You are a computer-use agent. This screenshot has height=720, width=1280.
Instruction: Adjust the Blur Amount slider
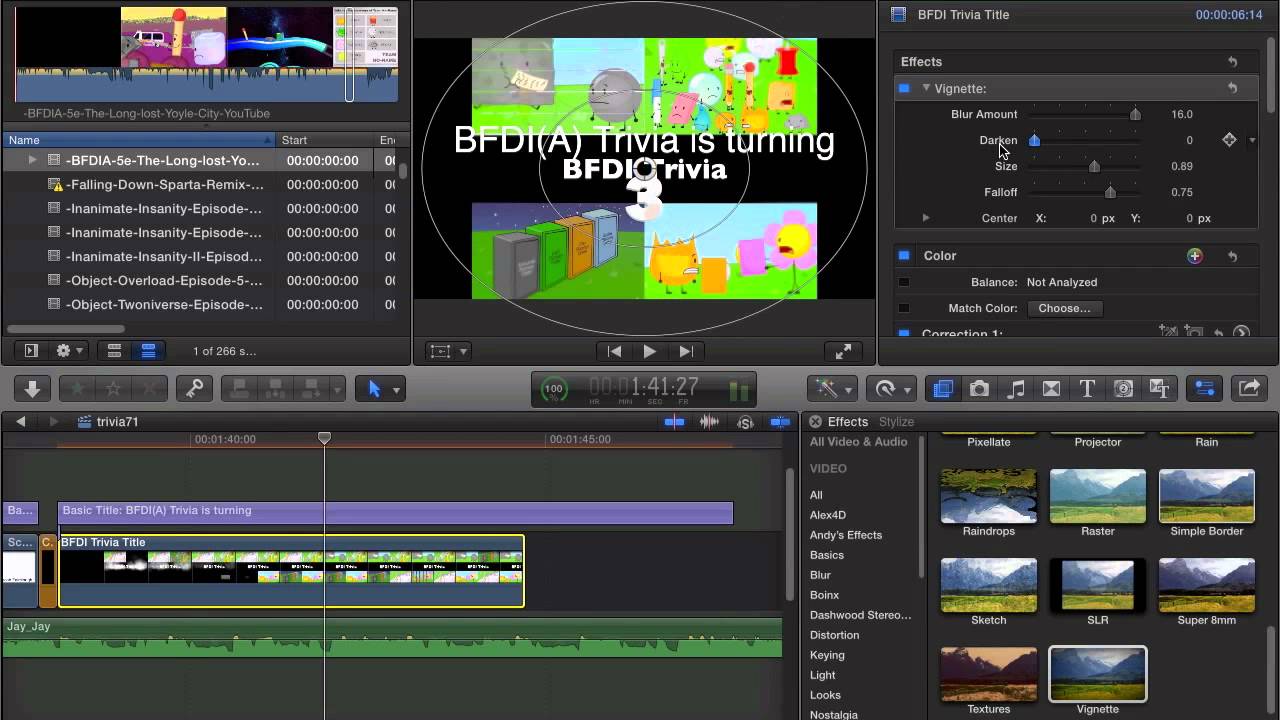pyautogui.click(x=1135, y=114)
